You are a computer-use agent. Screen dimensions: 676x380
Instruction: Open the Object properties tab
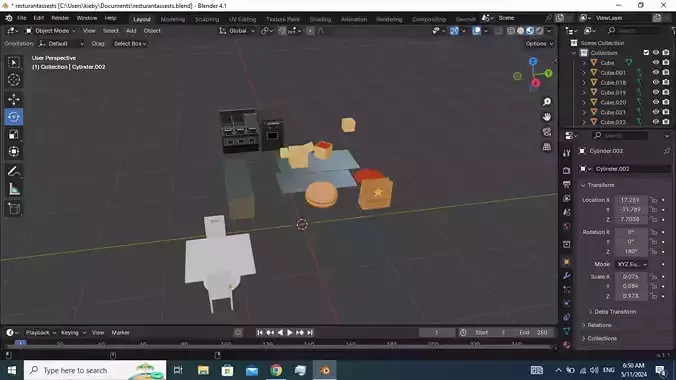(x=566, y=261)
